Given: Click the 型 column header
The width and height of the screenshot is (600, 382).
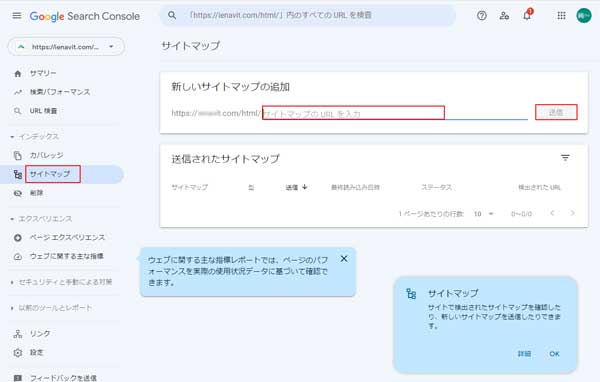Looking at the screenshot, I should point(251,187).
